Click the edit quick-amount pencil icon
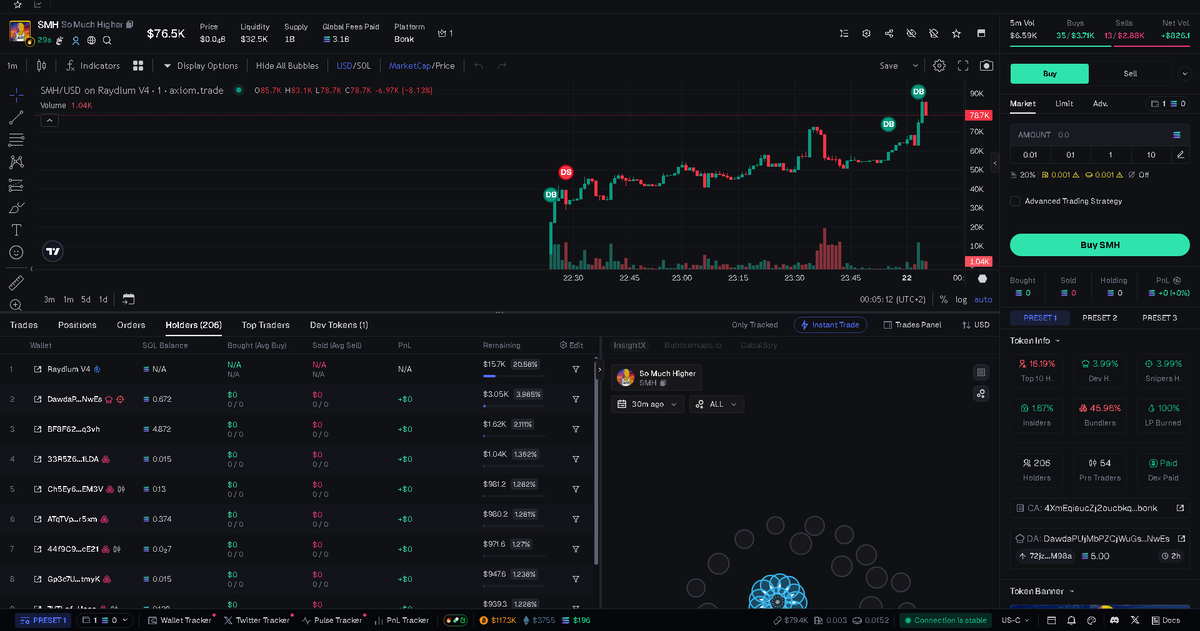This screenshot has height=631, width=1200. click(1180, 155)
